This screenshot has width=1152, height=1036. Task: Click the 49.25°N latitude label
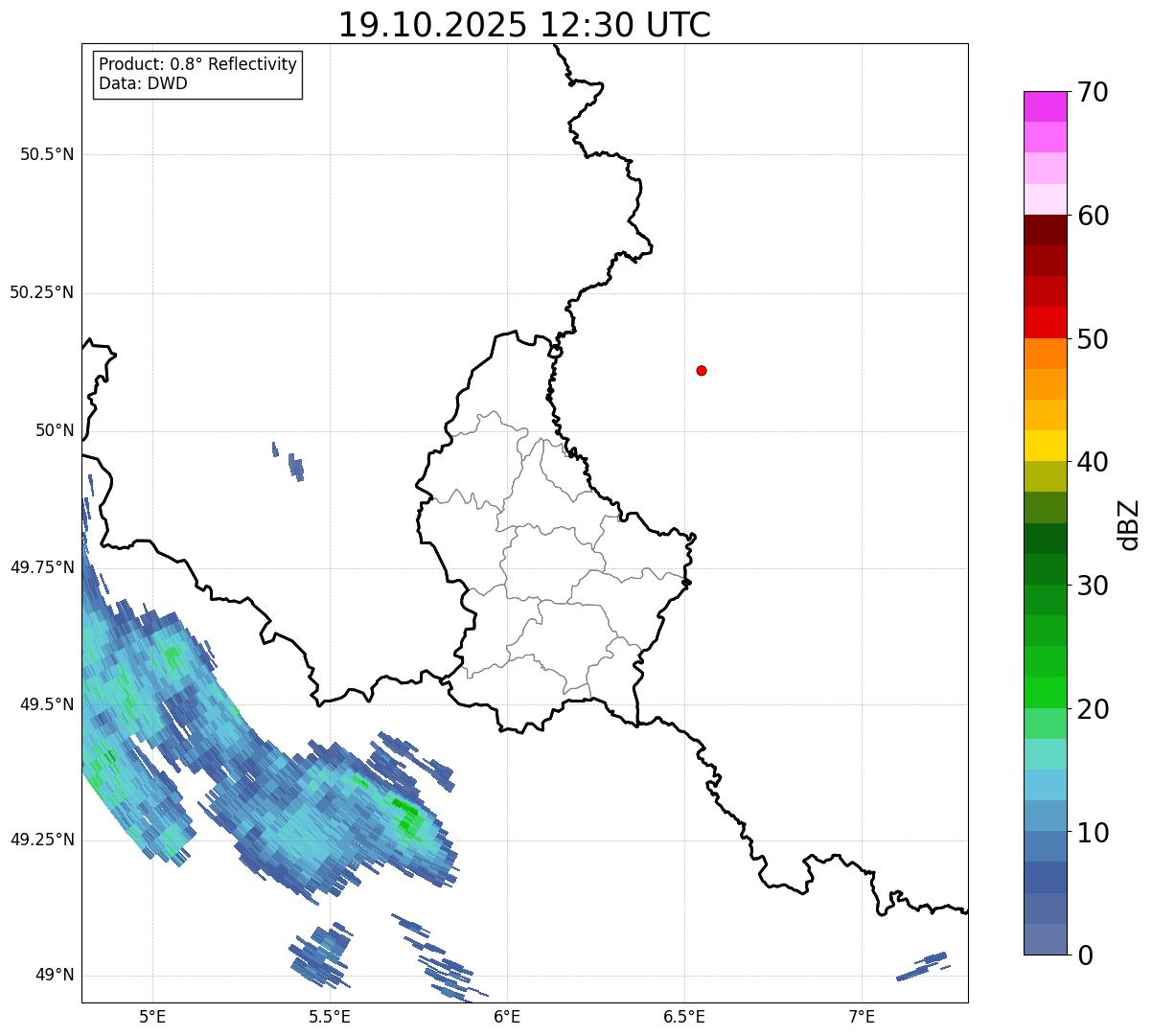point(41,840)
